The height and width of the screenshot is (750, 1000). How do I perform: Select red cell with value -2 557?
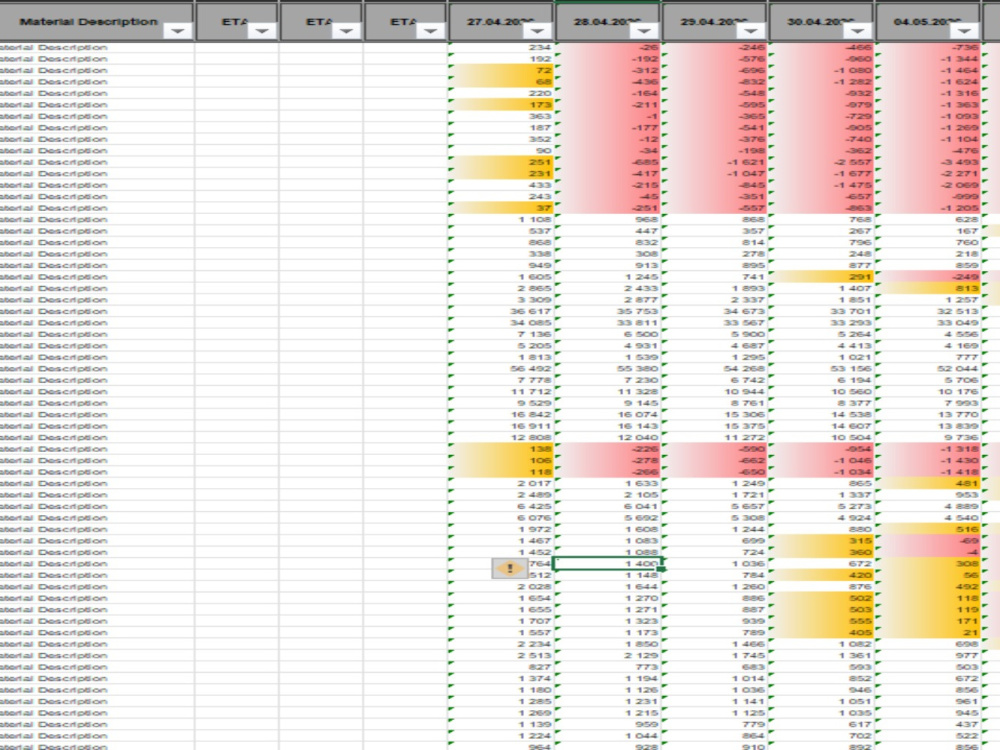[822, 162]
